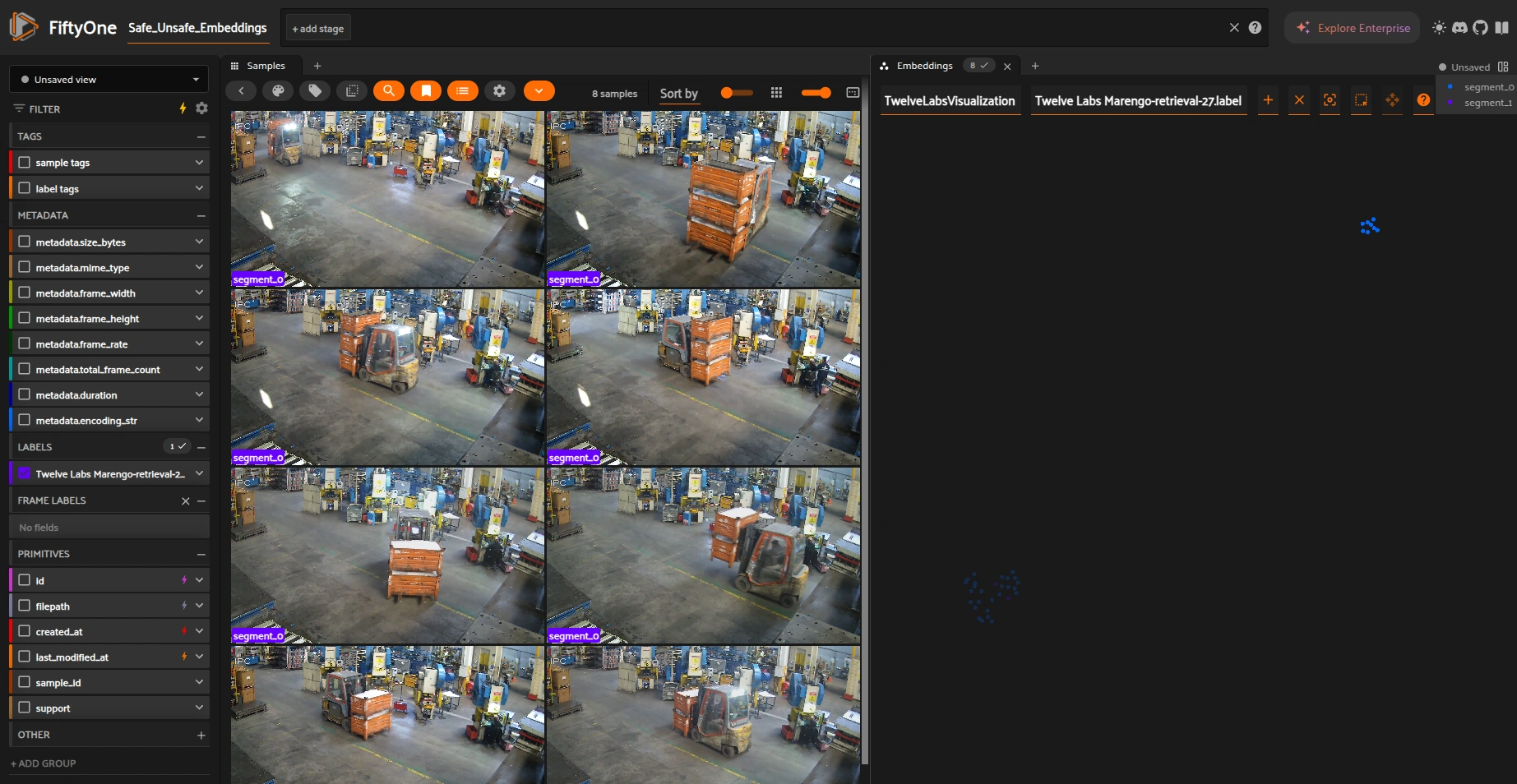Add a new panel next to the Samples tab
The width and height of the screenshot is (1517, 784).
point(317,66)
